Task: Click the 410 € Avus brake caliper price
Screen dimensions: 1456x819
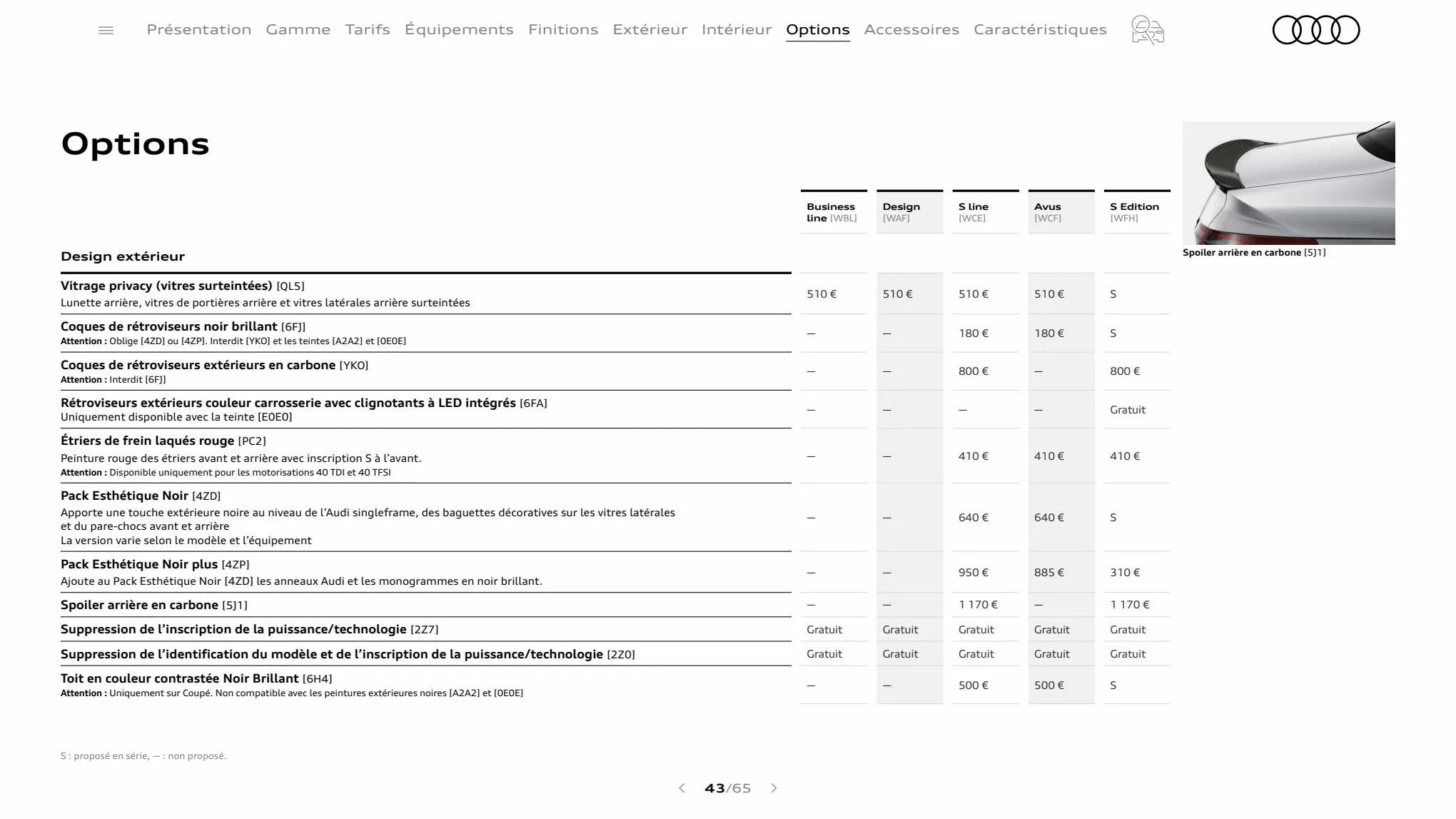Action: (1049, 456)
